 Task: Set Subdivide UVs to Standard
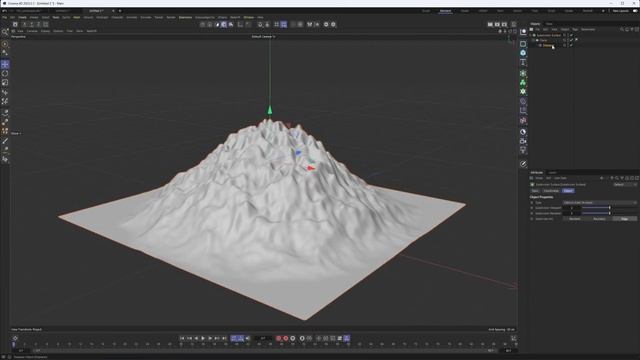575,219
